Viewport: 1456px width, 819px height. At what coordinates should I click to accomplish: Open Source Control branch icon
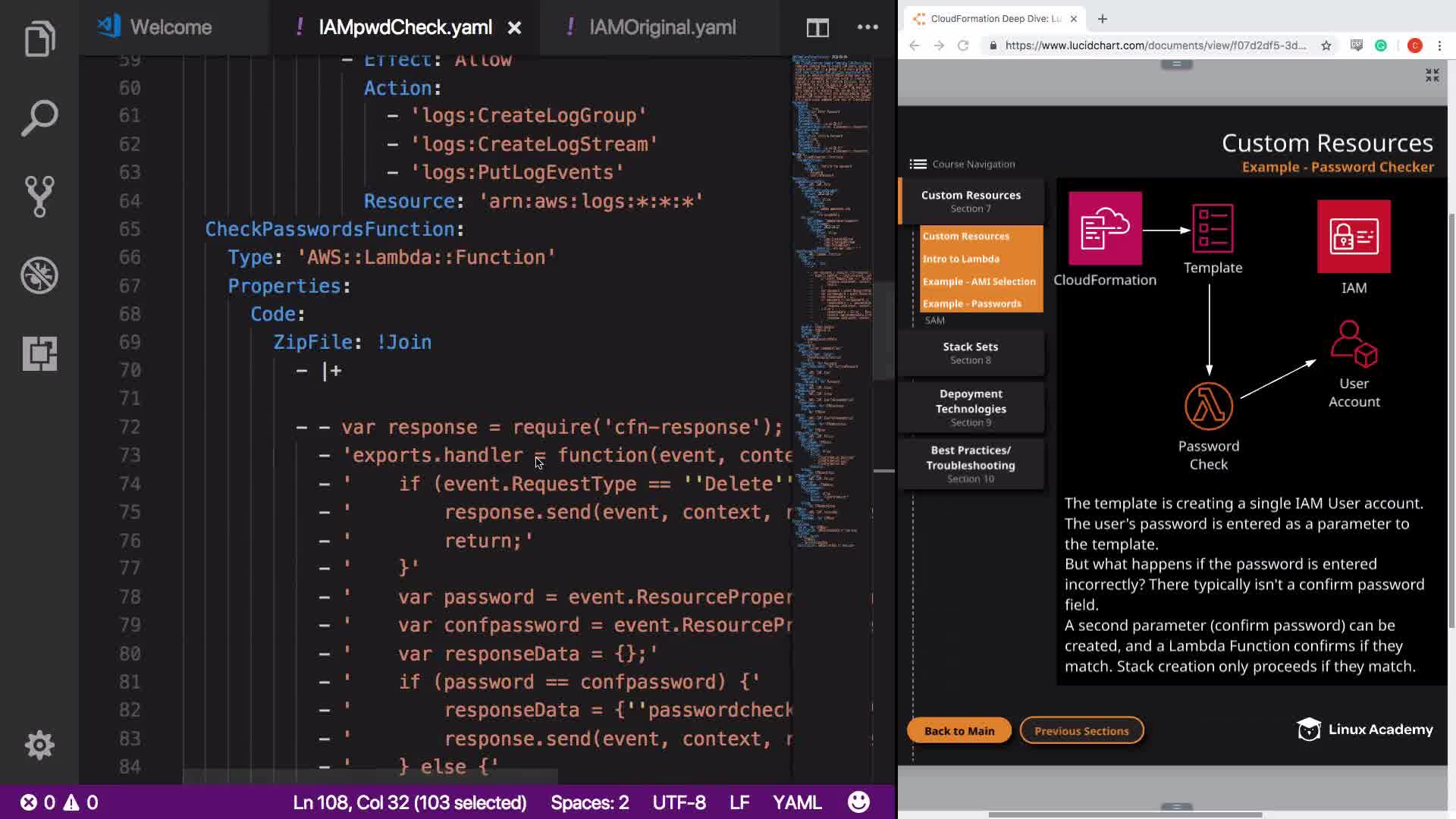[39, 196]
